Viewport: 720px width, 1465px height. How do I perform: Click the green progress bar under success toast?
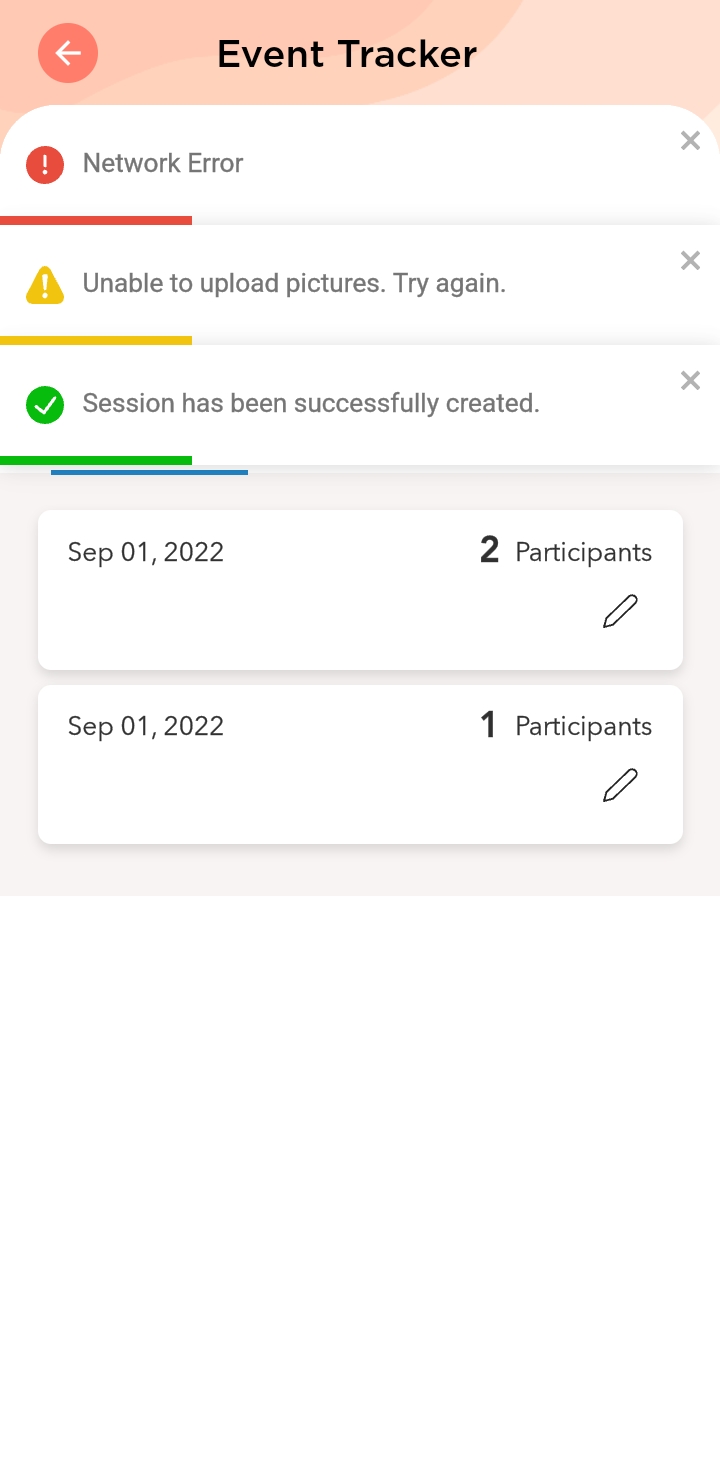click(x=96, y=460)
